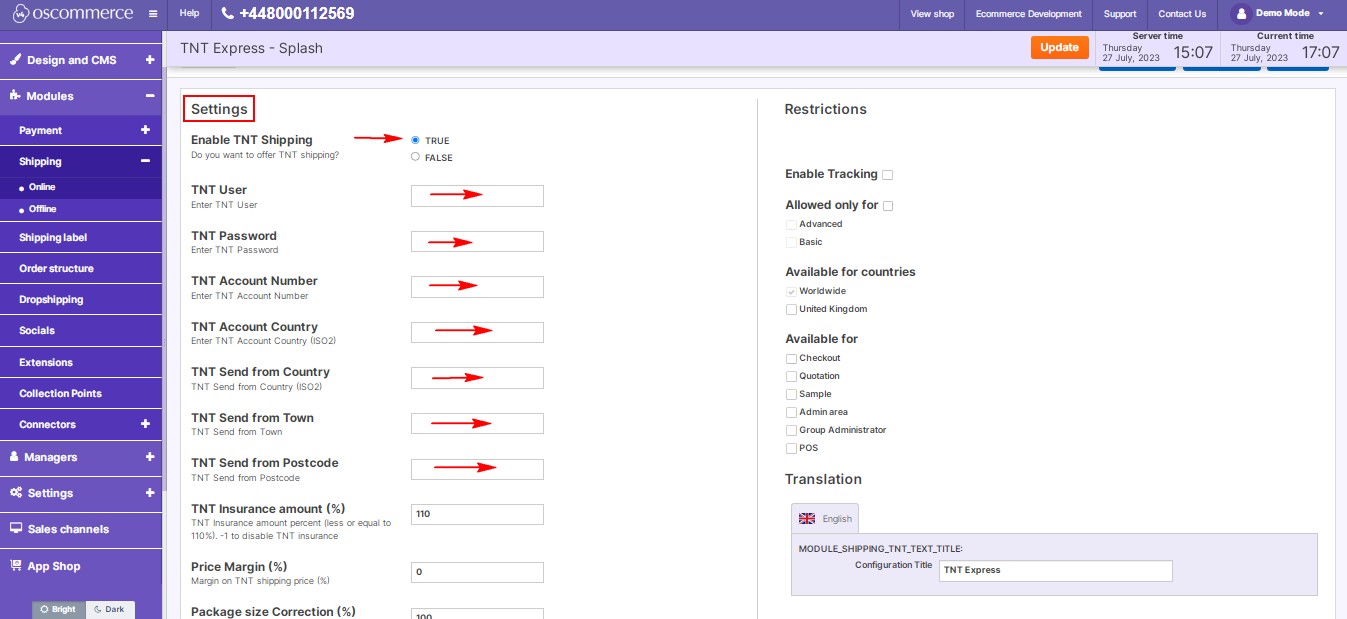Select FALSE for Enable TNT Shipping
Screen dimensions: 1347x619
(x=415, y=157)
